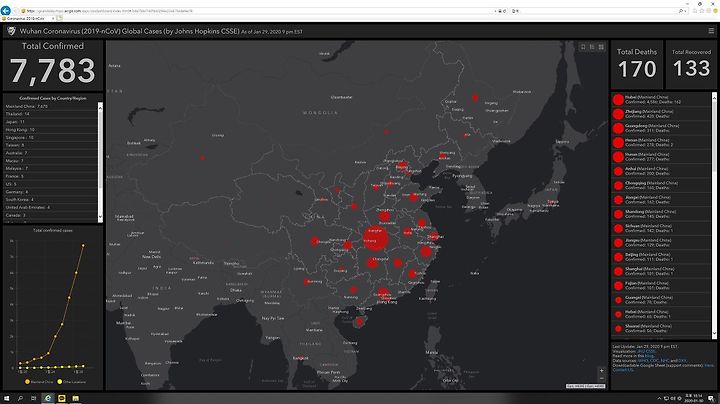Viewport: 720px width, 404px height.
Task: Select Macau row in country list
Action: click(x=51, y=161)
